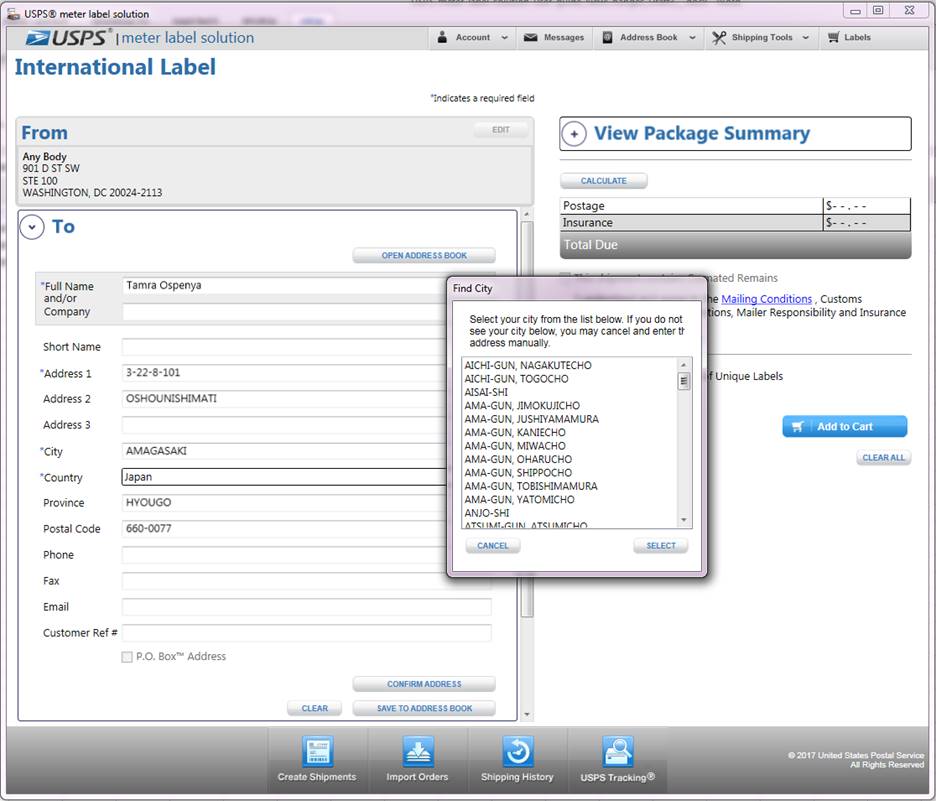The image size is (936, 801).
Task: Toggle the P.O. Box Address checkbox
Action: click(127, 657)
